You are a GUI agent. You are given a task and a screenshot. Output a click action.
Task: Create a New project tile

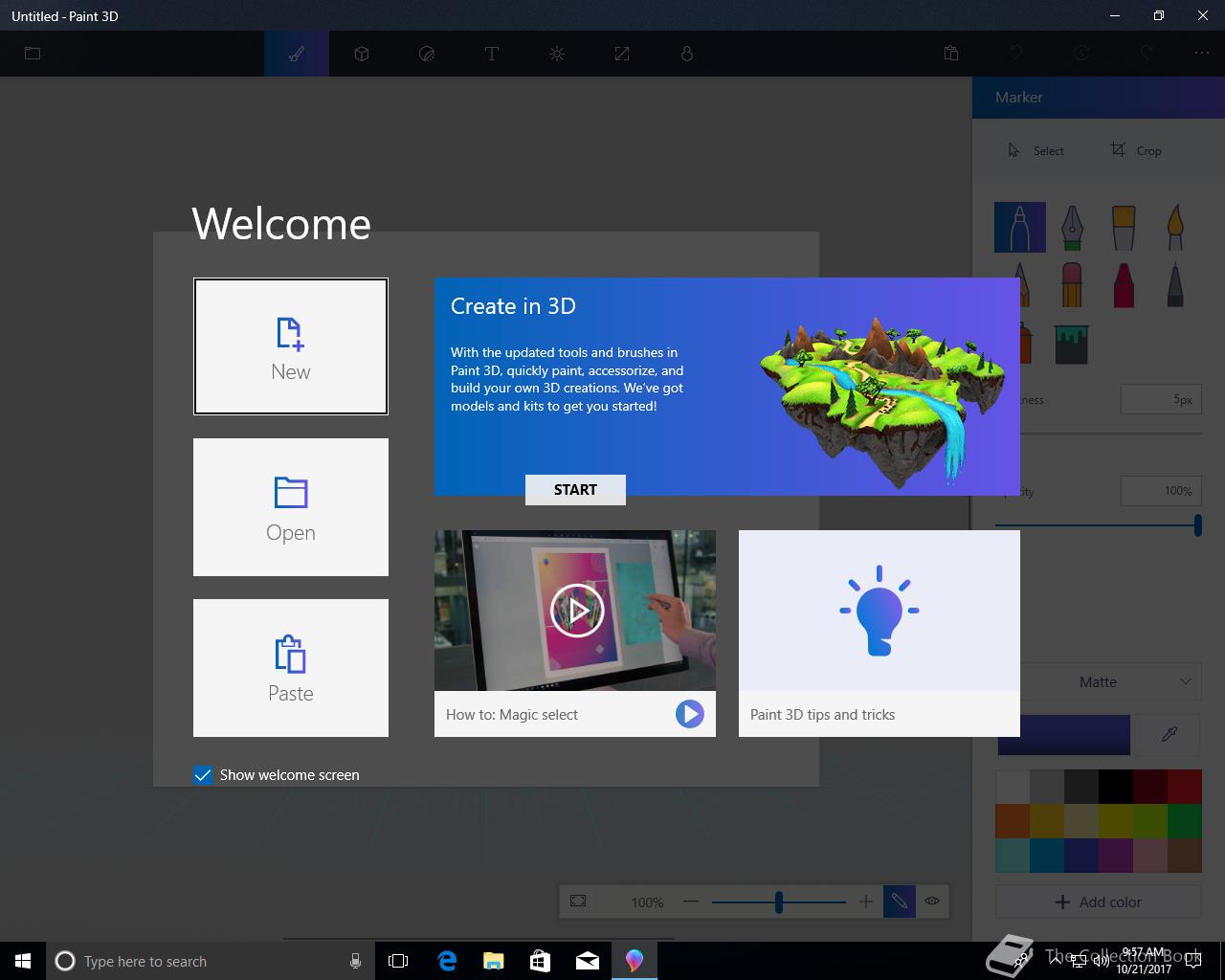(x=291, y=346)
